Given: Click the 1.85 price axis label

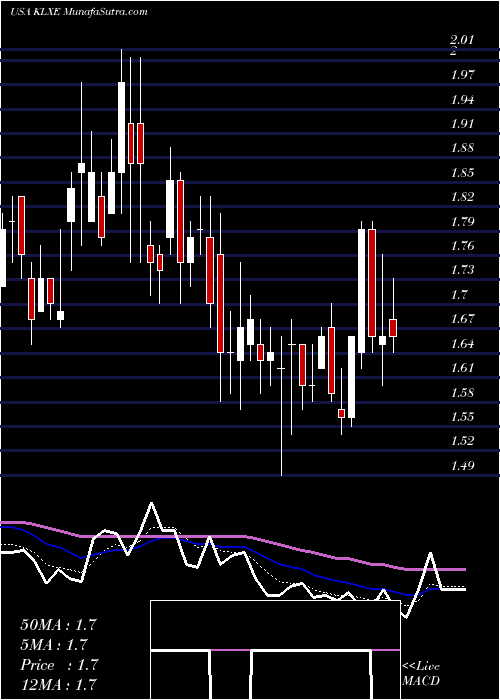Looking at the screenshot, I should click(x=461, y=172).
